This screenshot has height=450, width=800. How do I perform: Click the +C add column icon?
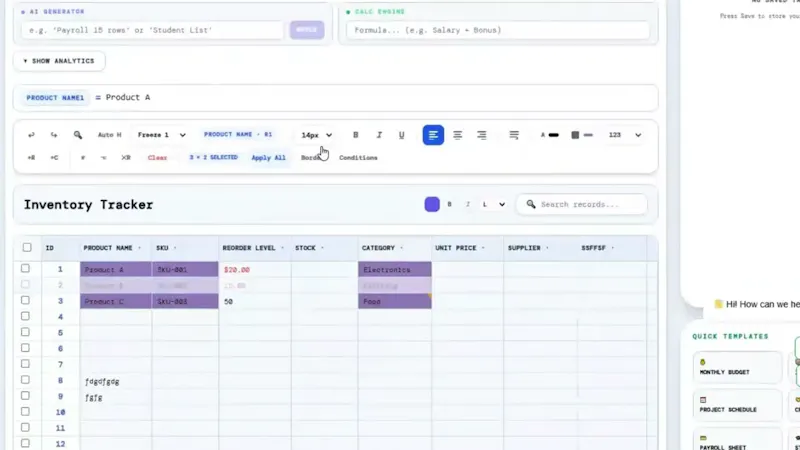(54, 158)
